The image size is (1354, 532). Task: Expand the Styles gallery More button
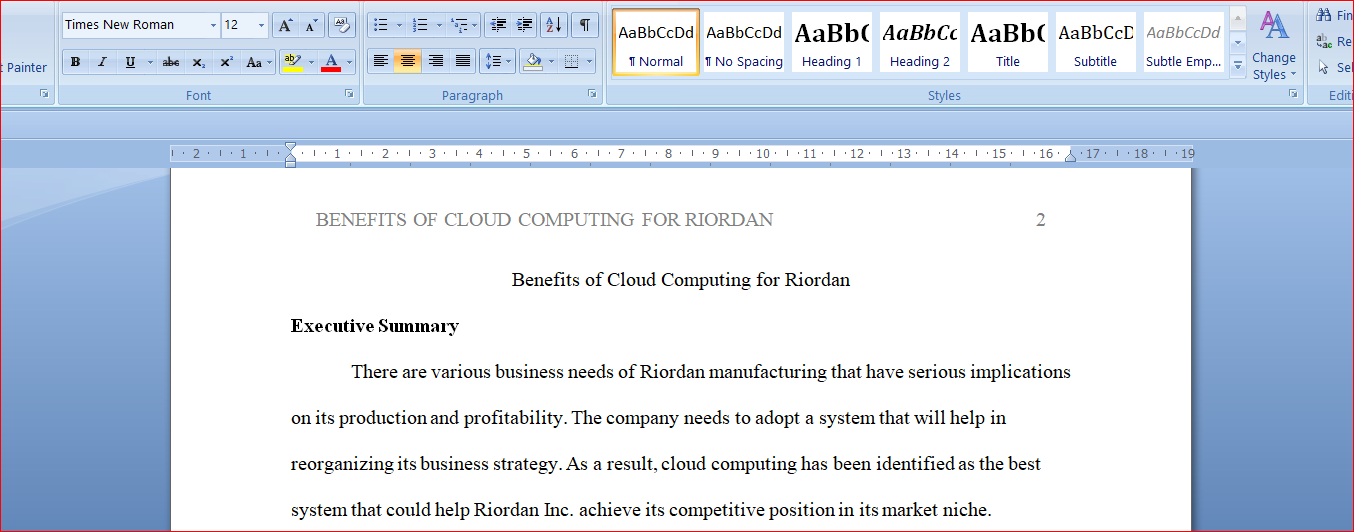pos(1238,66)
